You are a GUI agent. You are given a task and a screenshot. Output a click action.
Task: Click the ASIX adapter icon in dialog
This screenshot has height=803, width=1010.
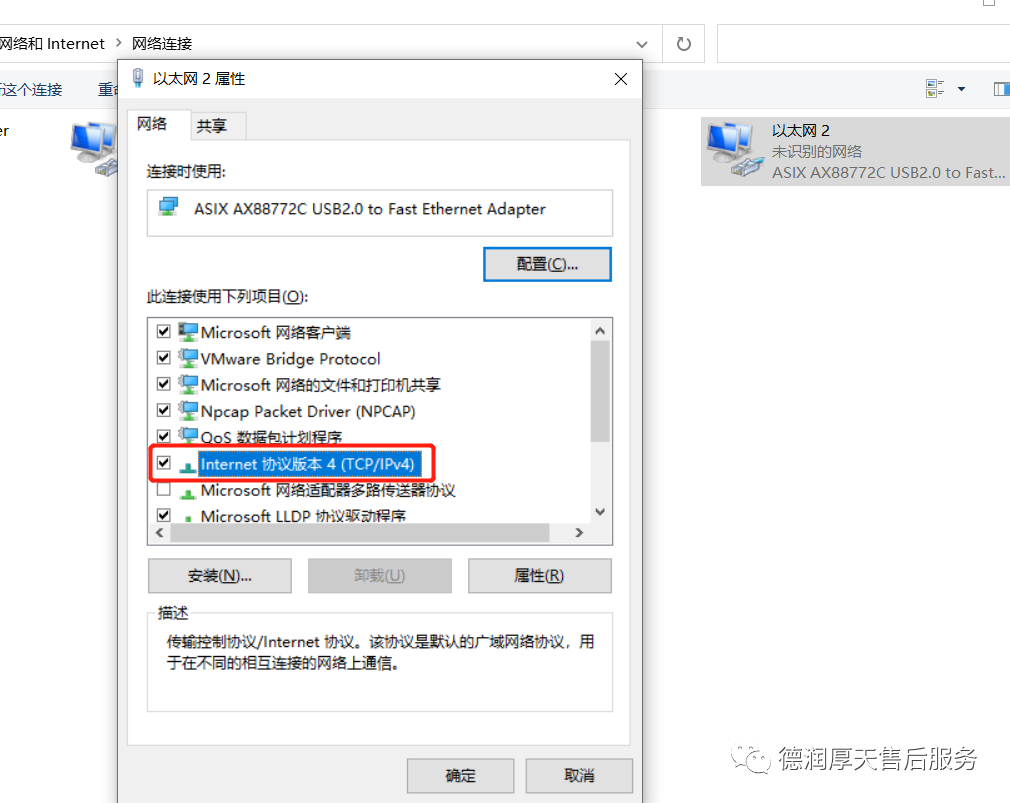[169, 207]
